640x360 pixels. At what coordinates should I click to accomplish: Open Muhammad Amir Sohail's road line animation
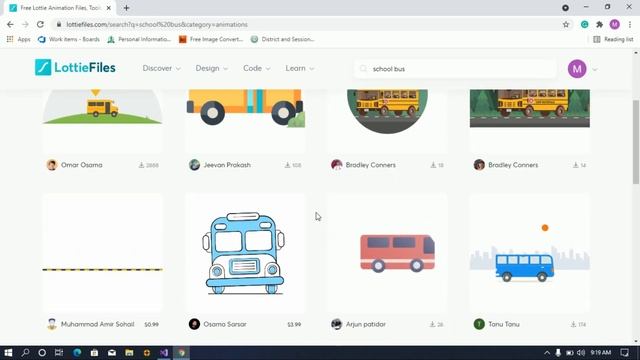[102, 253]
